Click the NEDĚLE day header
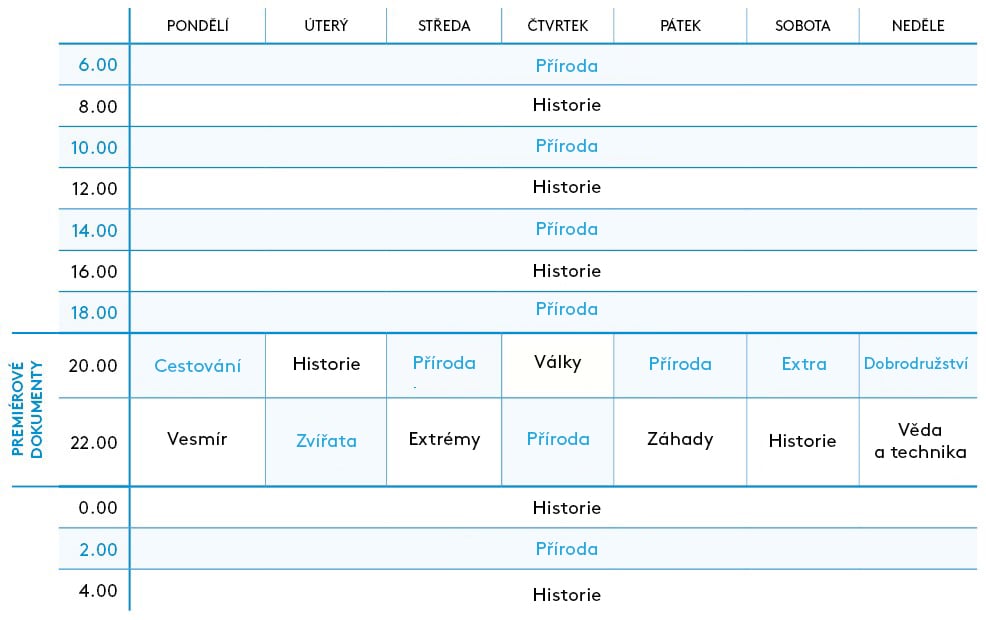Viewport: 986px width, 620px height. [x=918, y=26]
